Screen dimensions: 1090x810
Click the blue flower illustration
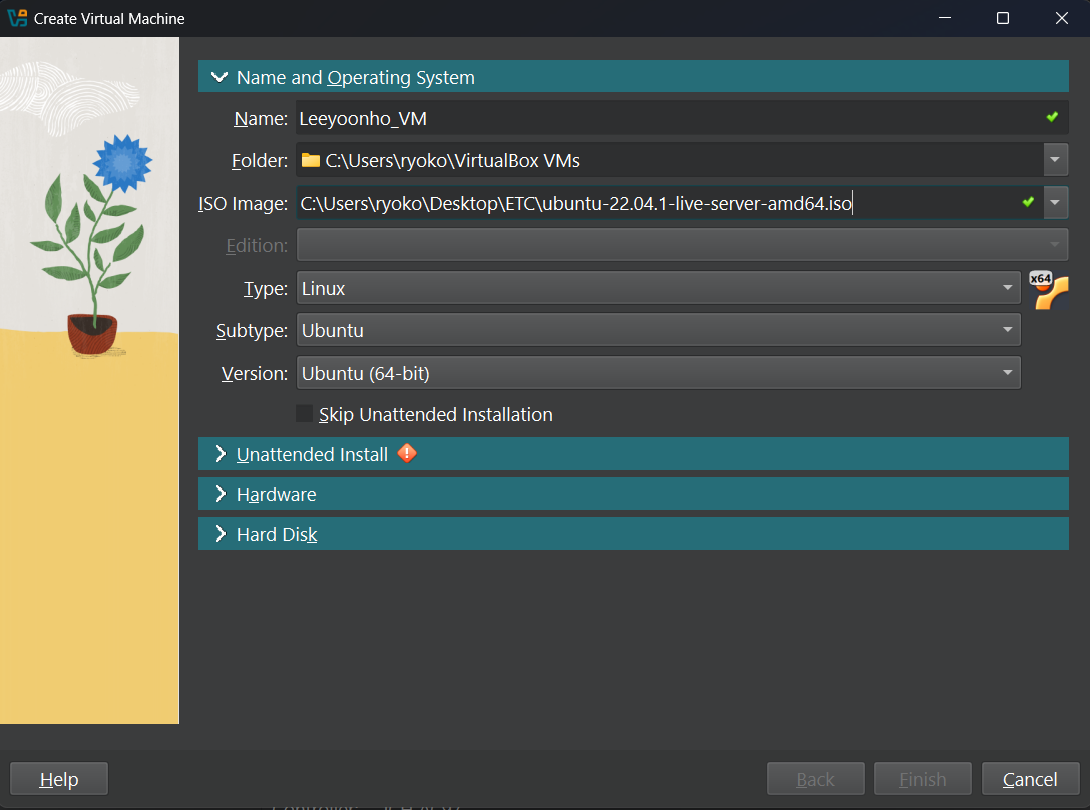coord(122,160)
